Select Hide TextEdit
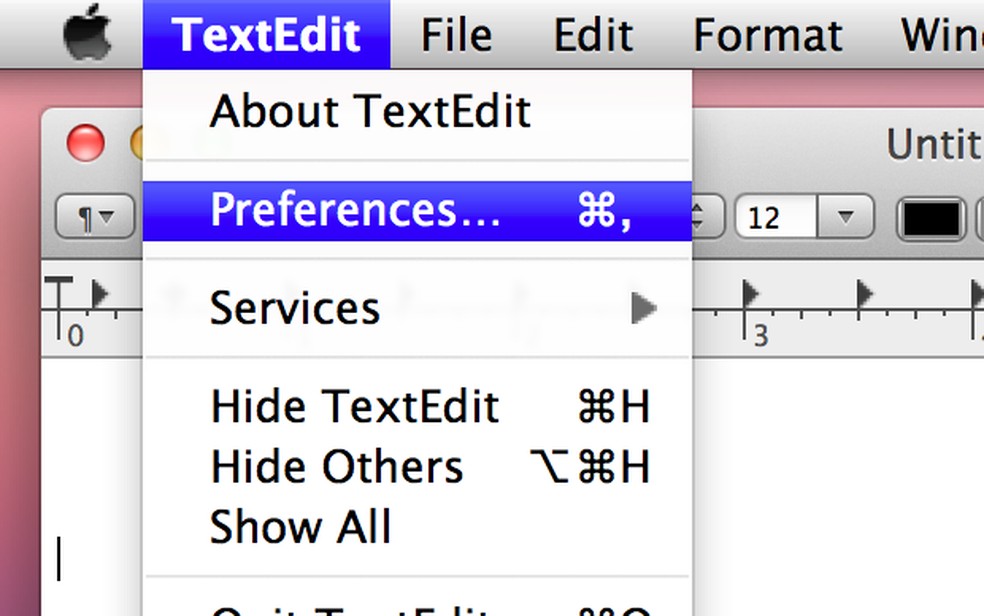 point(354,407)
